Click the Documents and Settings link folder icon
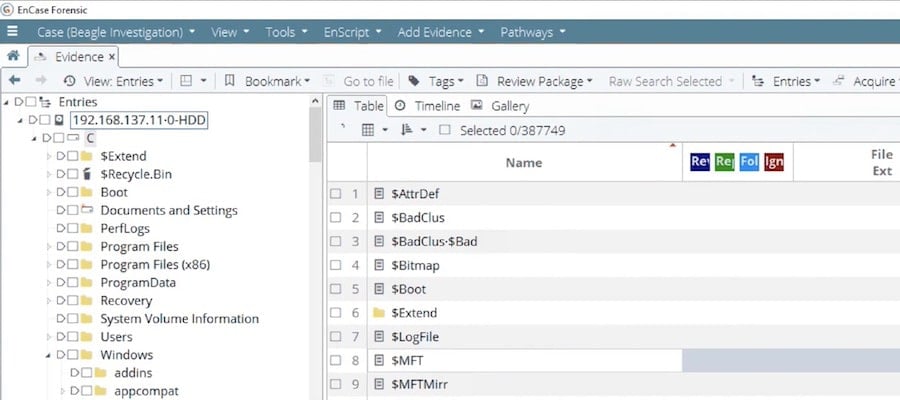The image size is (900, 400). (87, 210)
